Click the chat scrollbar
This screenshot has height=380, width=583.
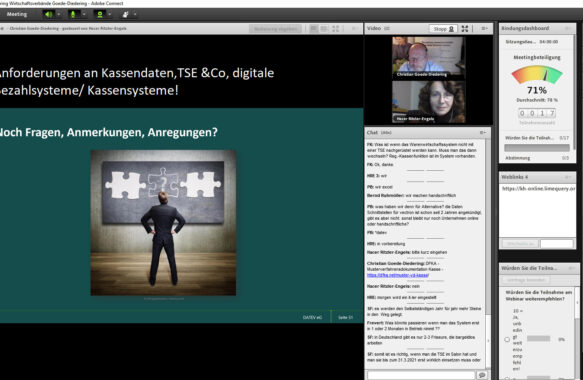pyautogui.click(x=488, y=253)
